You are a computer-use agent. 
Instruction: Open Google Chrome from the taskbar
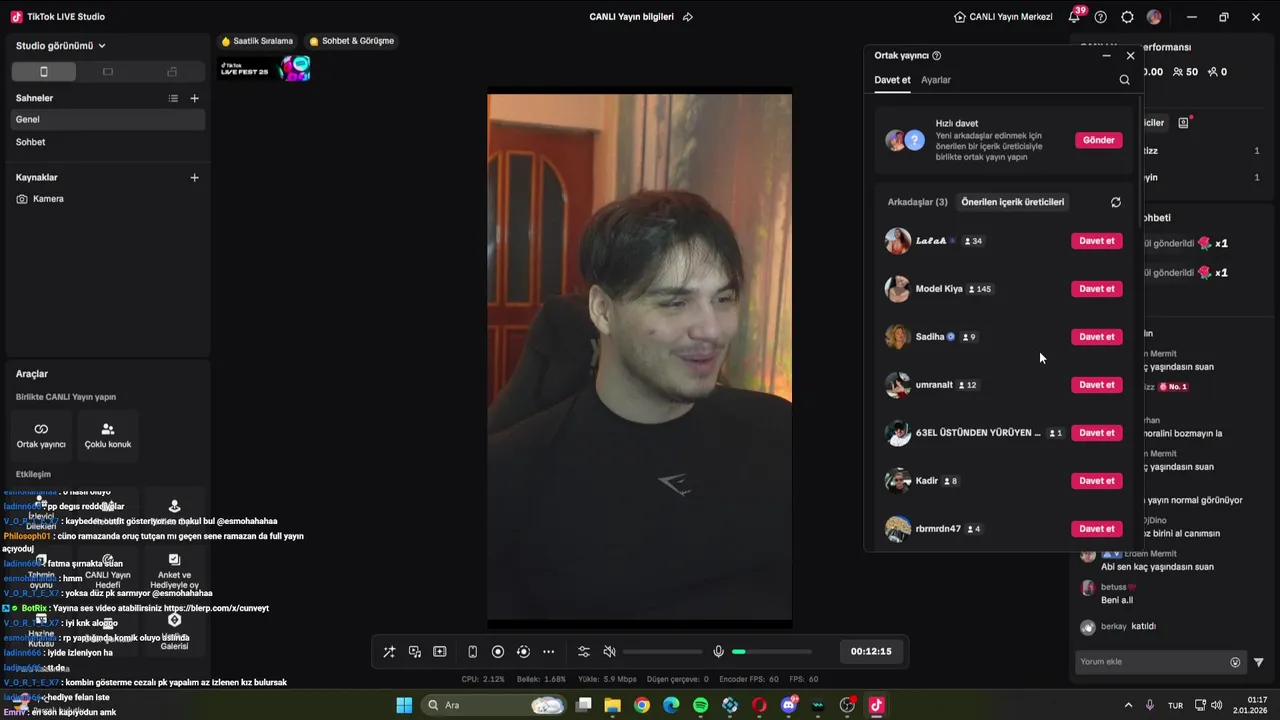tap(642, 705)
